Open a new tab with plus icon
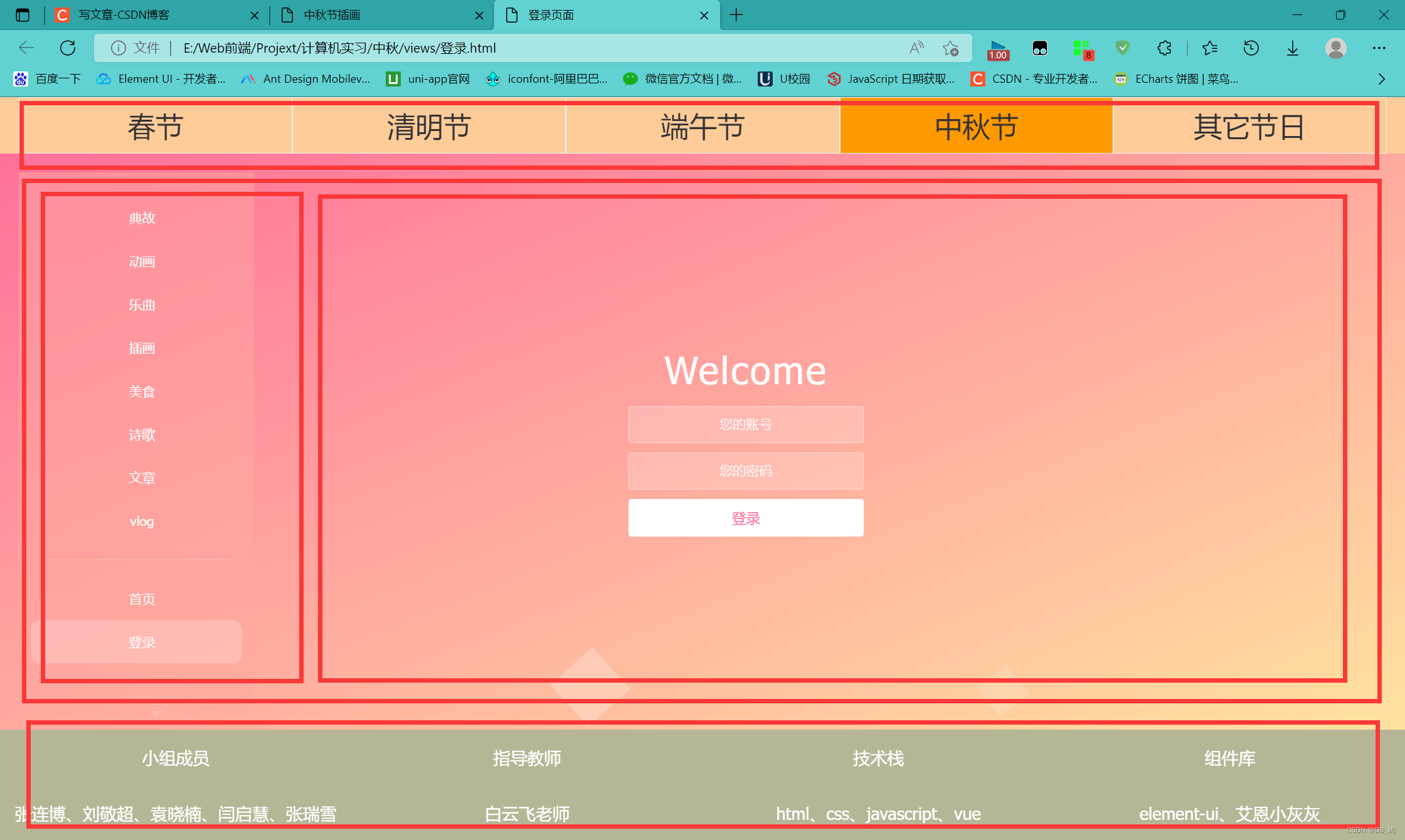1405x840 pixels. 736,15
